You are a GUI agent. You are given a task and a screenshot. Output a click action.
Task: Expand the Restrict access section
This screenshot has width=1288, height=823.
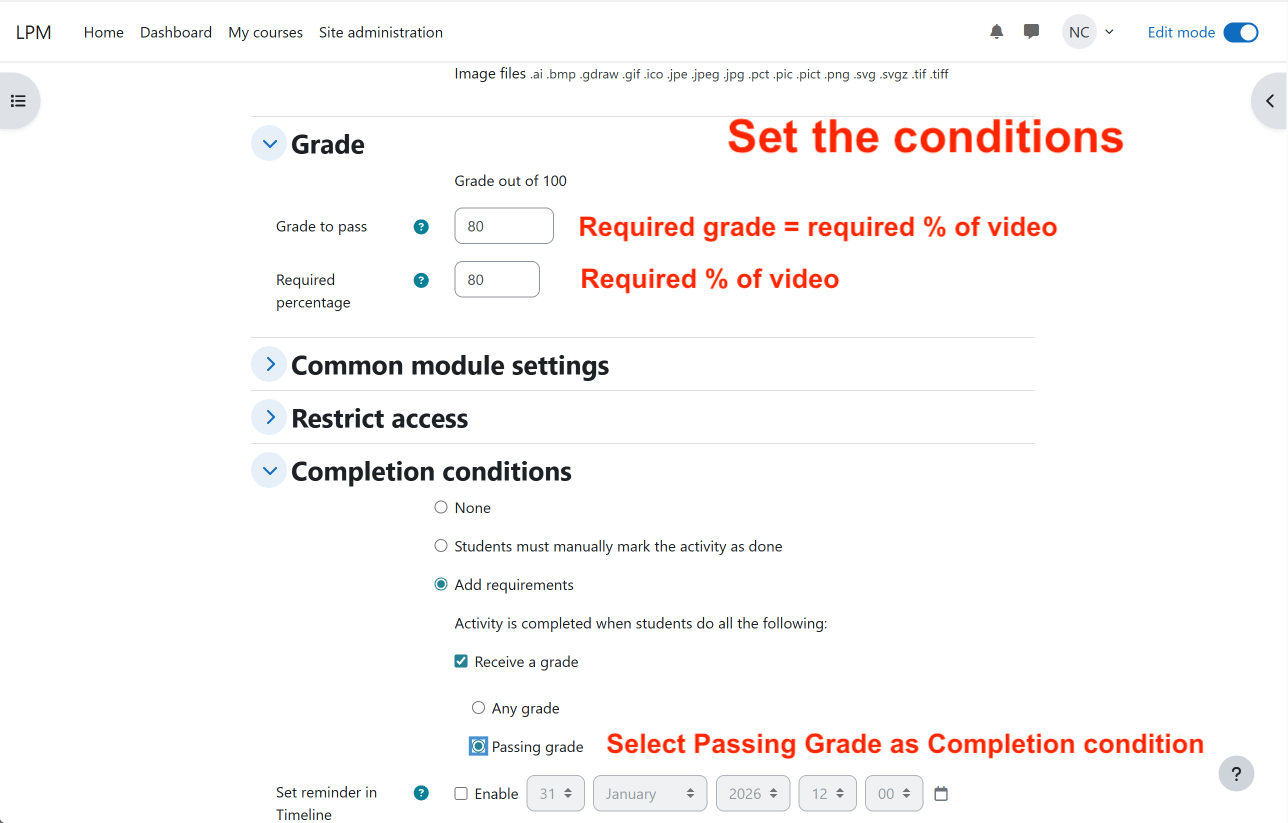[269, 418]
